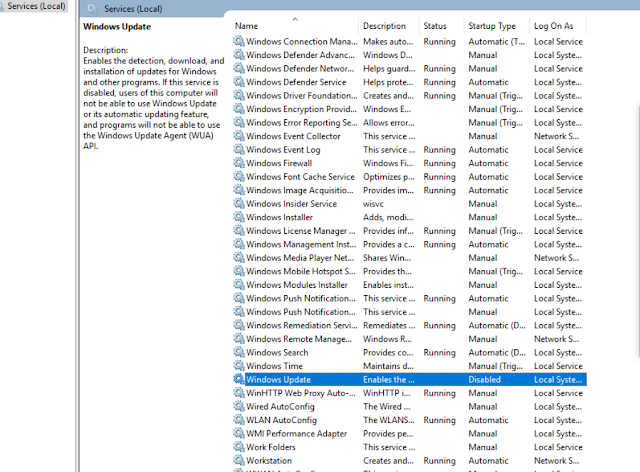The width and height of the screenshot is (640, 472).
Task: Click the gear icon beside Windows Font Cache Service
Action: [x=239, y=176]
